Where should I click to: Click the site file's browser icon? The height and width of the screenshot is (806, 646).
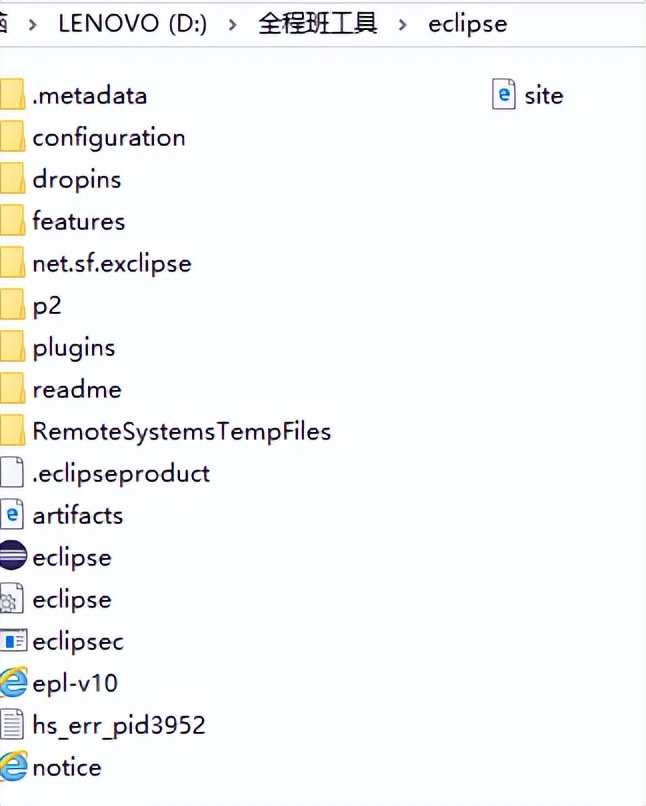point(503,95)
